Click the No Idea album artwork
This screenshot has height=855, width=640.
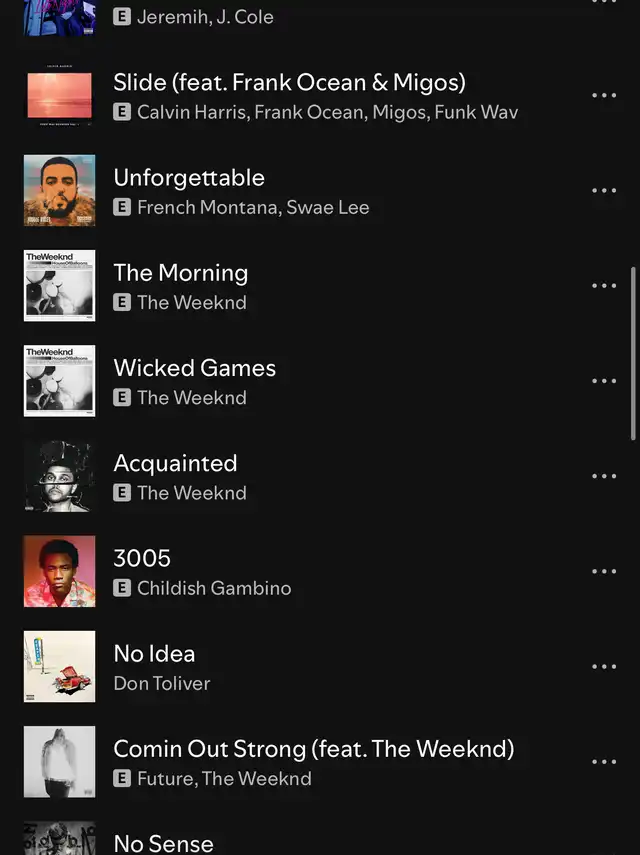59,666
